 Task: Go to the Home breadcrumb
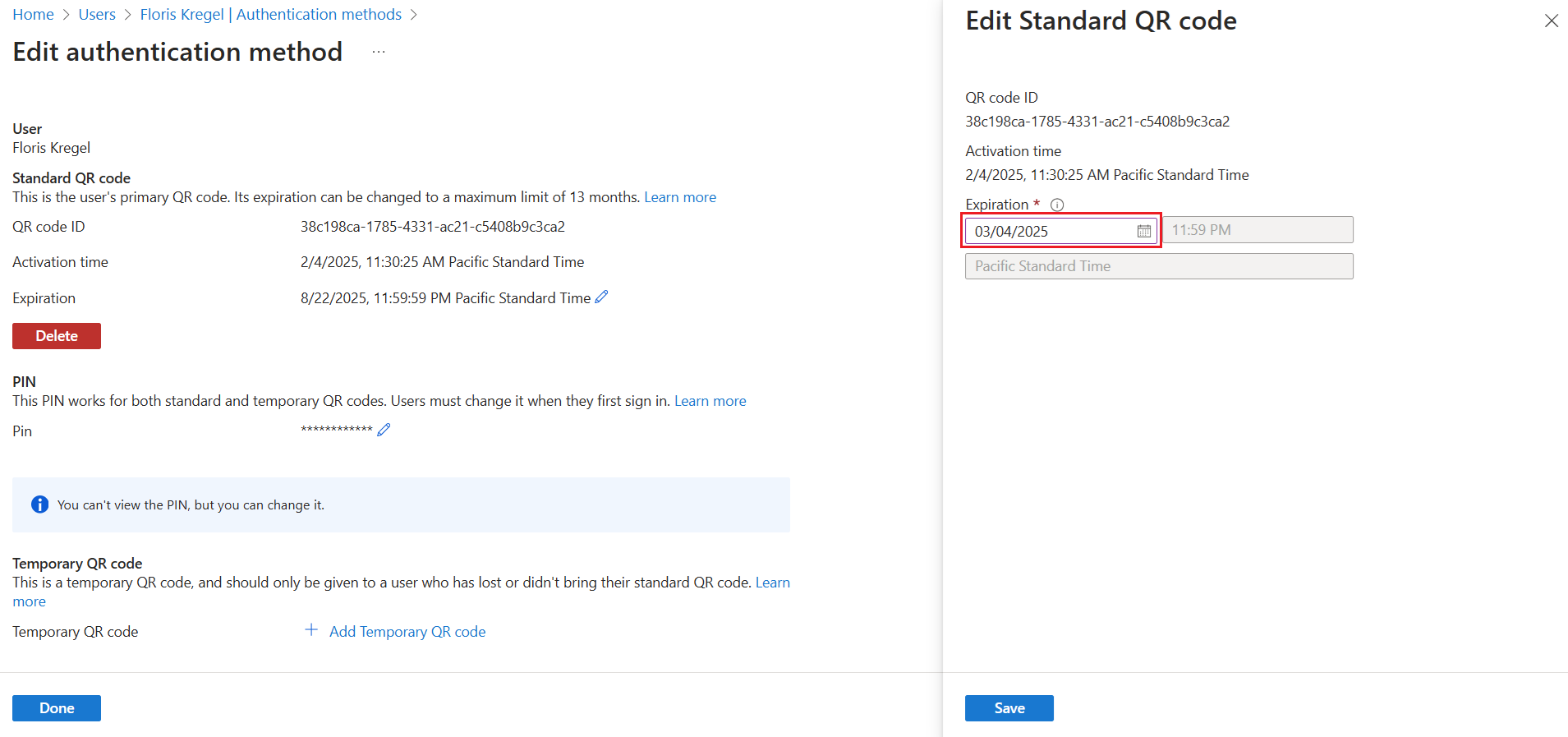tap(33, 15)
